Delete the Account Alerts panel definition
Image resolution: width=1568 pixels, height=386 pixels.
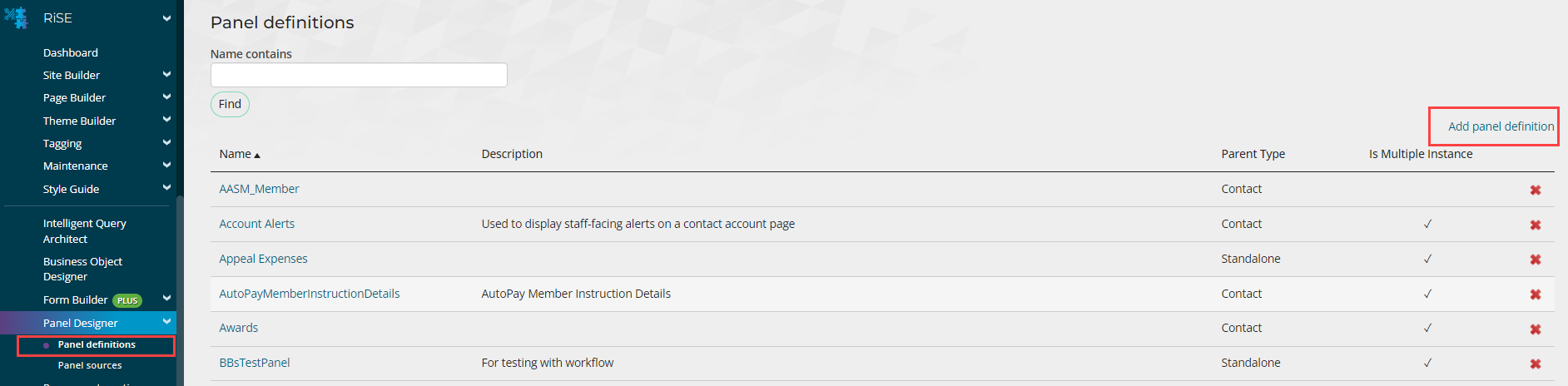1535,225
